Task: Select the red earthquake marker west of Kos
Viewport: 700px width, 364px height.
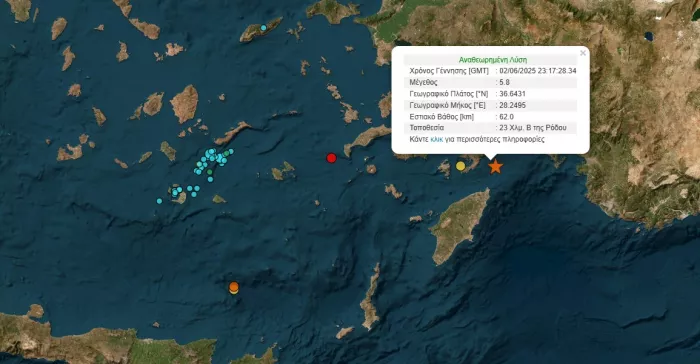Action: (331, 158)
